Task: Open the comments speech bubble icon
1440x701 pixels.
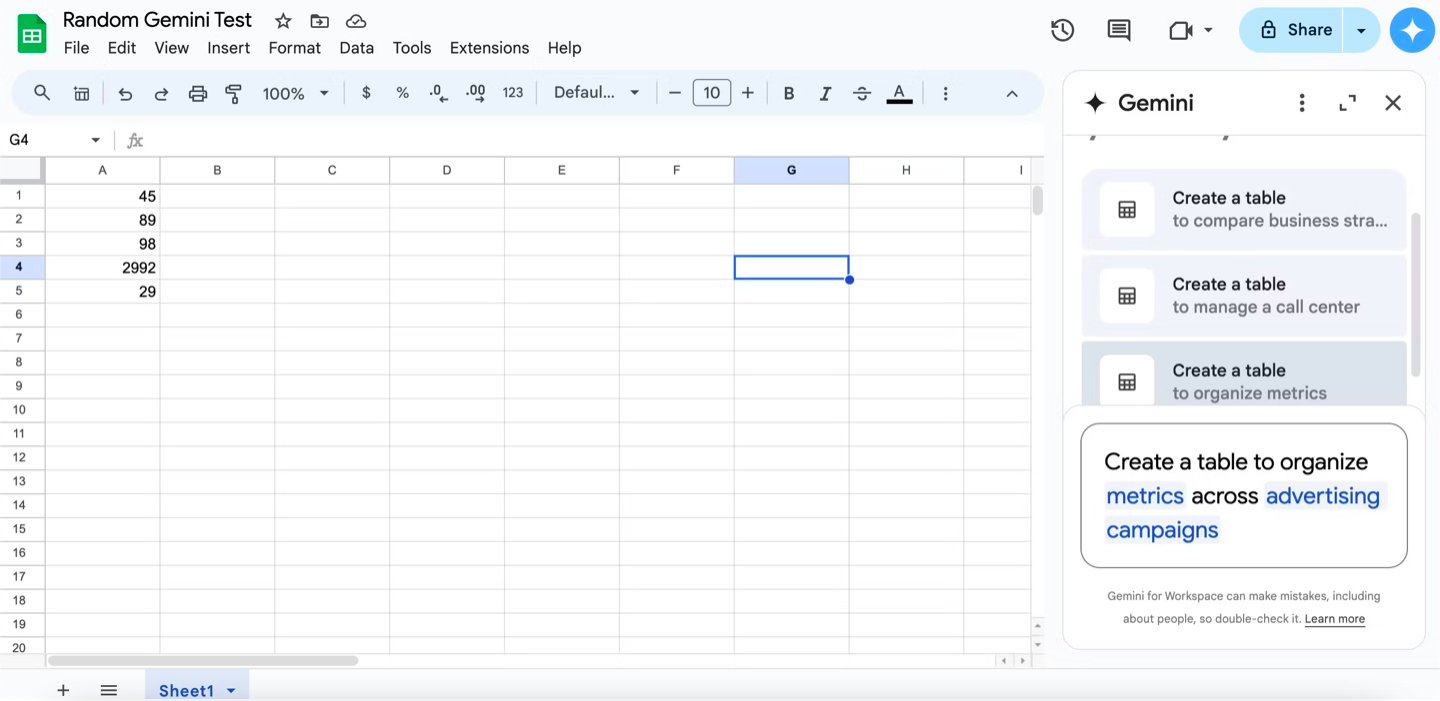Action: (x=1119, y=30)
